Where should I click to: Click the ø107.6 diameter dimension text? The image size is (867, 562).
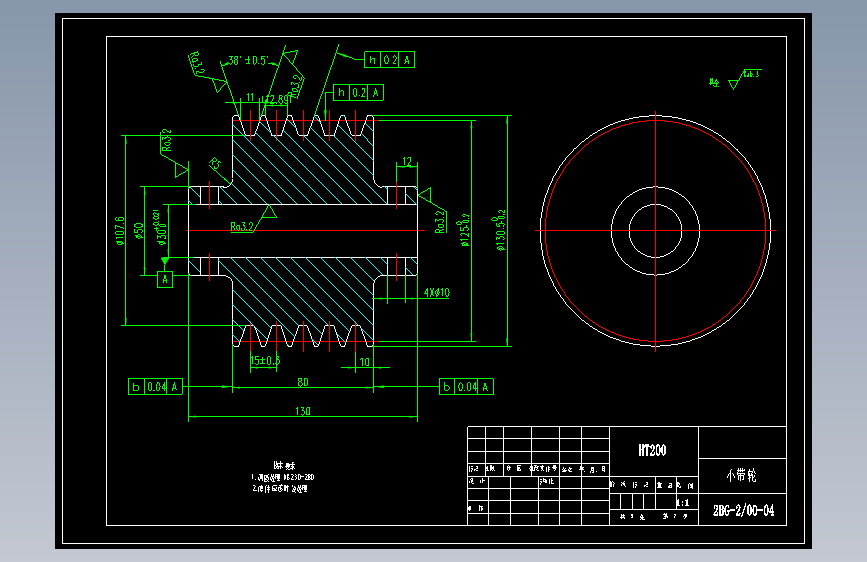120,231
